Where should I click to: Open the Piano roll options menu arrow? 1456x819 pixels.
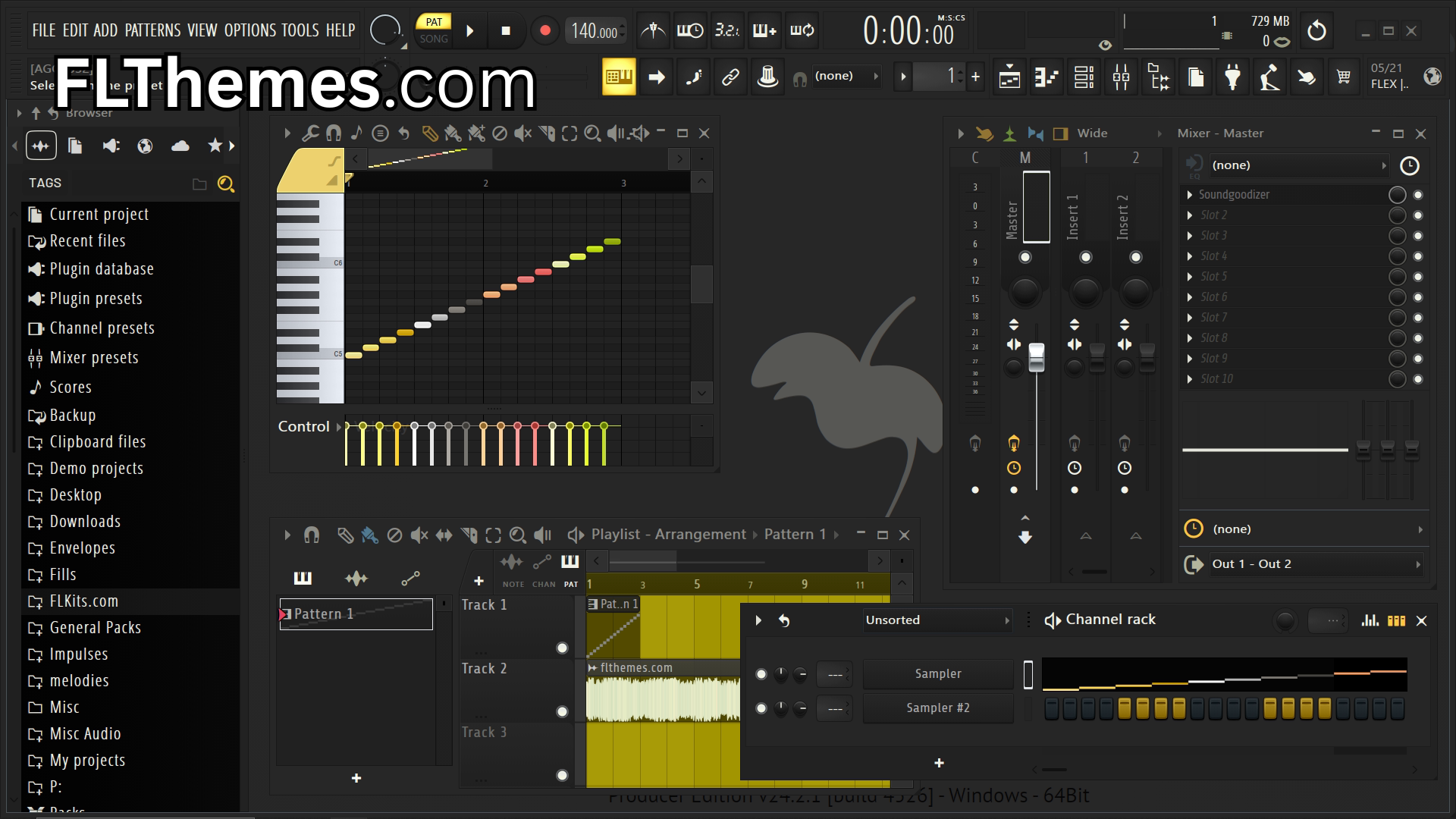point(287,133)
